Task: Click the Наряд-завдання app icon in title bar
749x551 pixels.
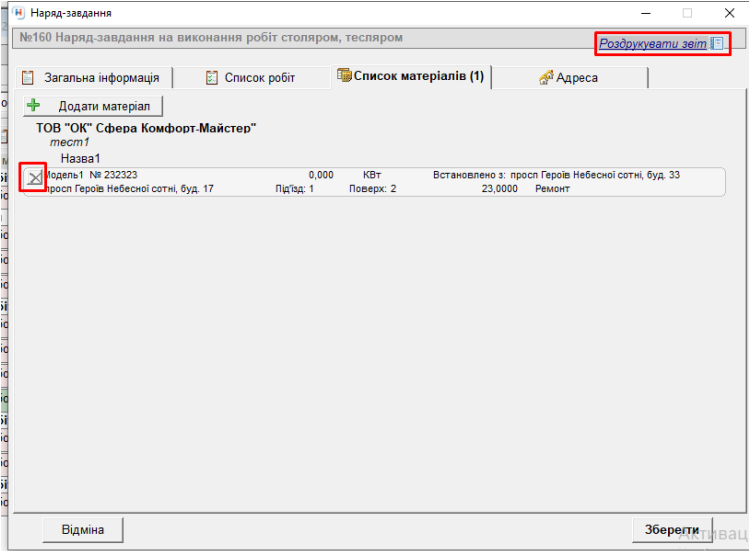Action: [x=17, y=13]
